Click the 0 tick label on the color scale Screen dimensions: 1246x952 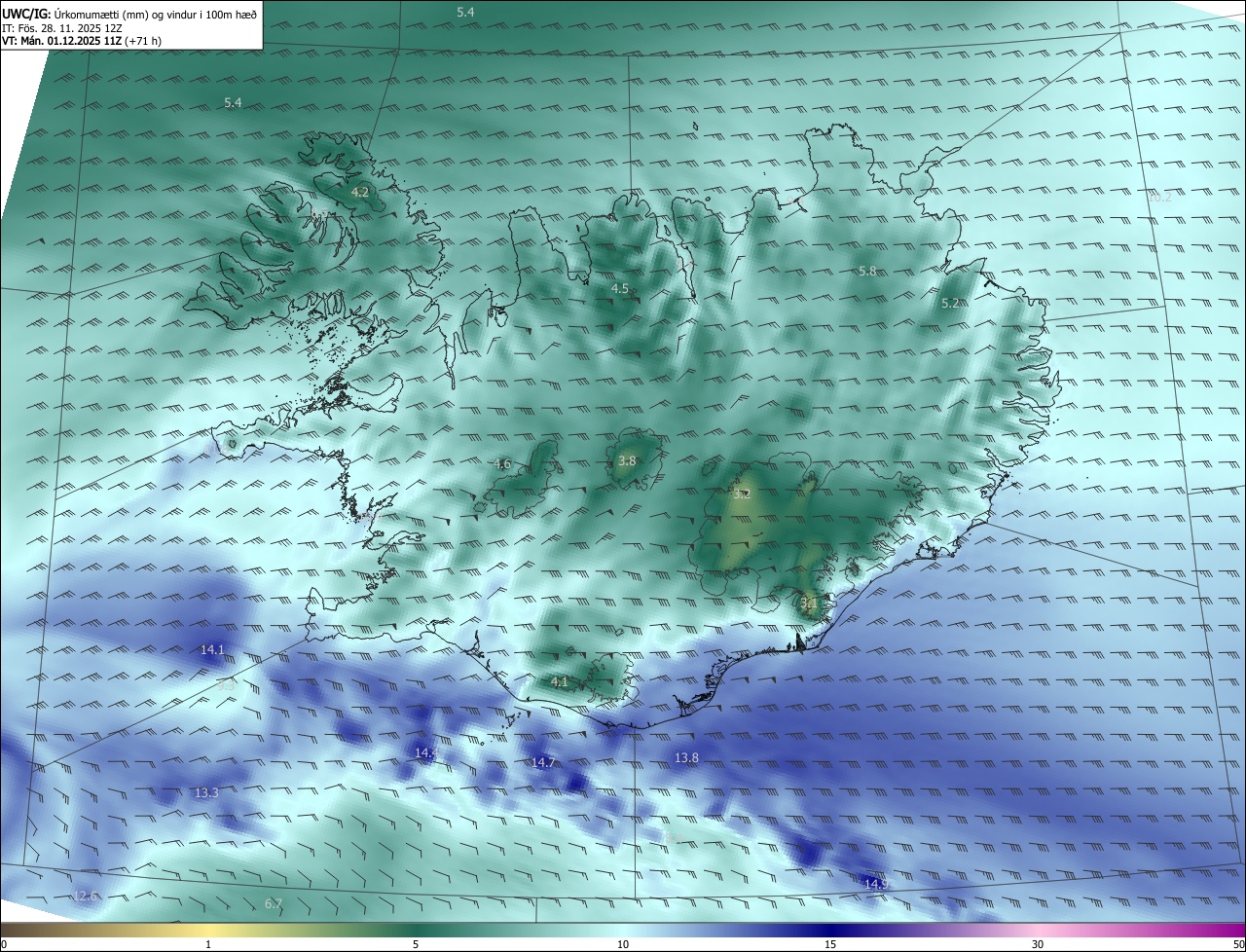pyautogui.click(x=4, y=945)
